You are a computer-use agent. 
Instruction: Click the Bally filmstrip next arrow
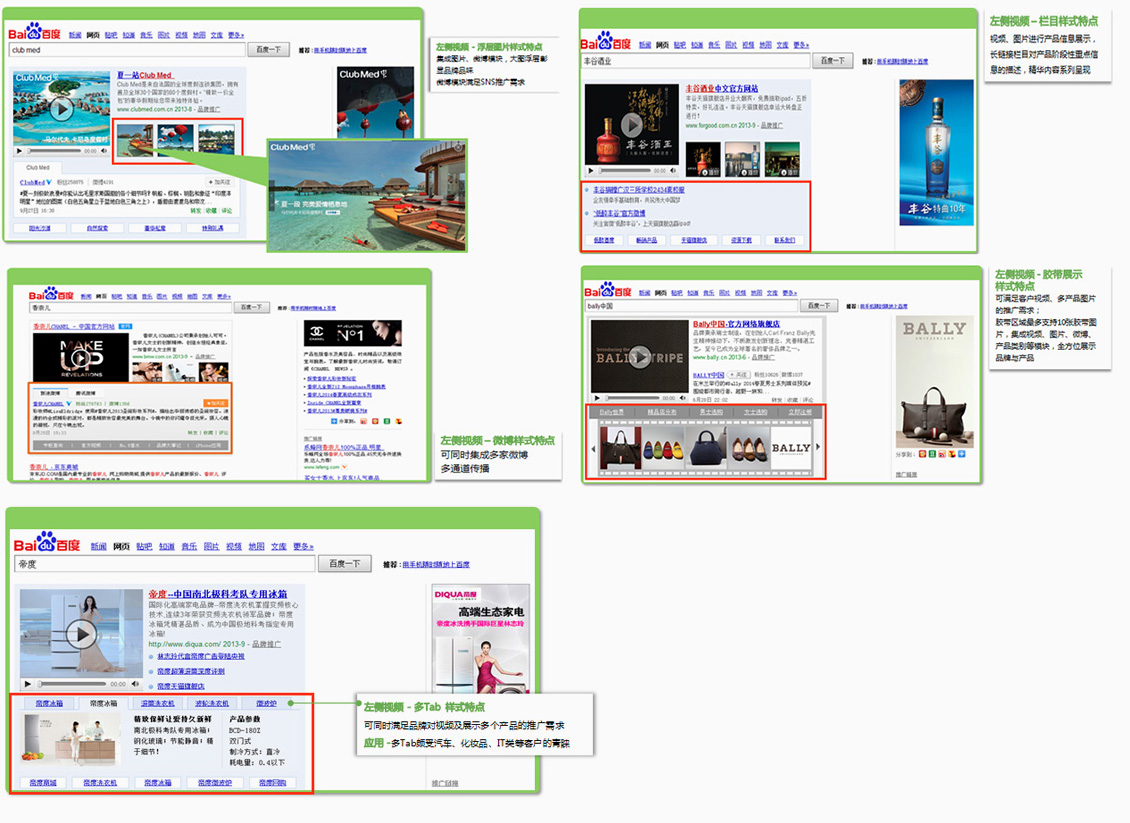(x=818, y=448)
